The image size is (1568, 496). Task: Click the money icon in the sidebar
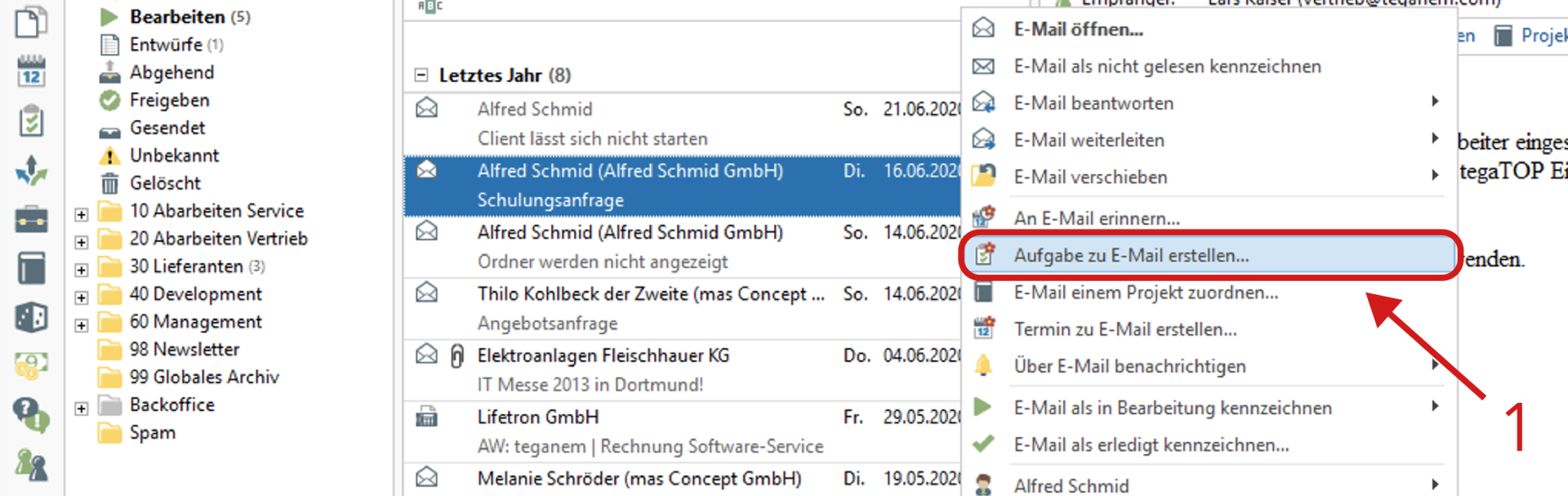[x=31, y=365]
